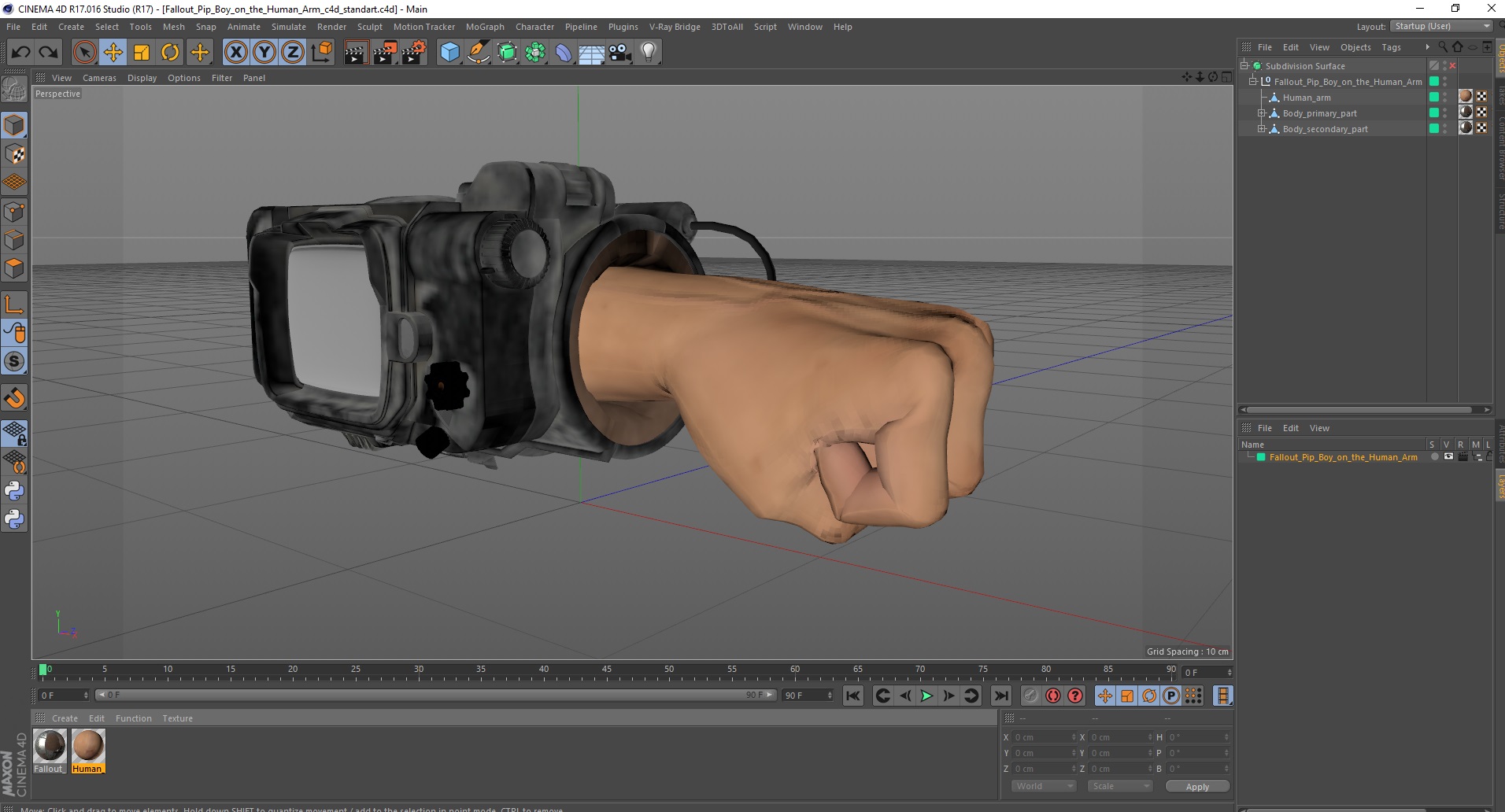Switch to Model mode in left palette

click(14, 126)
